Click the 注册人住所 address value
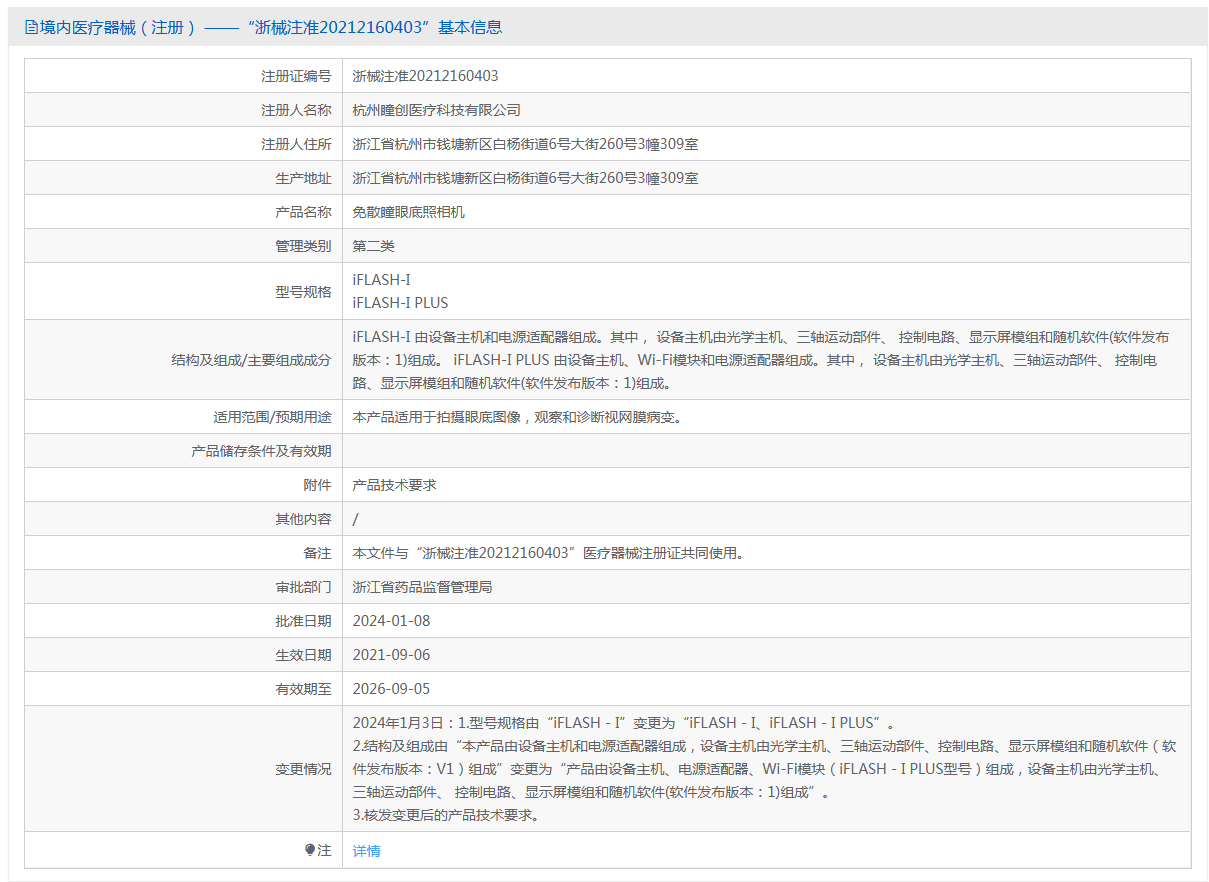The image size is (1209, 882). click(x=525, y=144)
